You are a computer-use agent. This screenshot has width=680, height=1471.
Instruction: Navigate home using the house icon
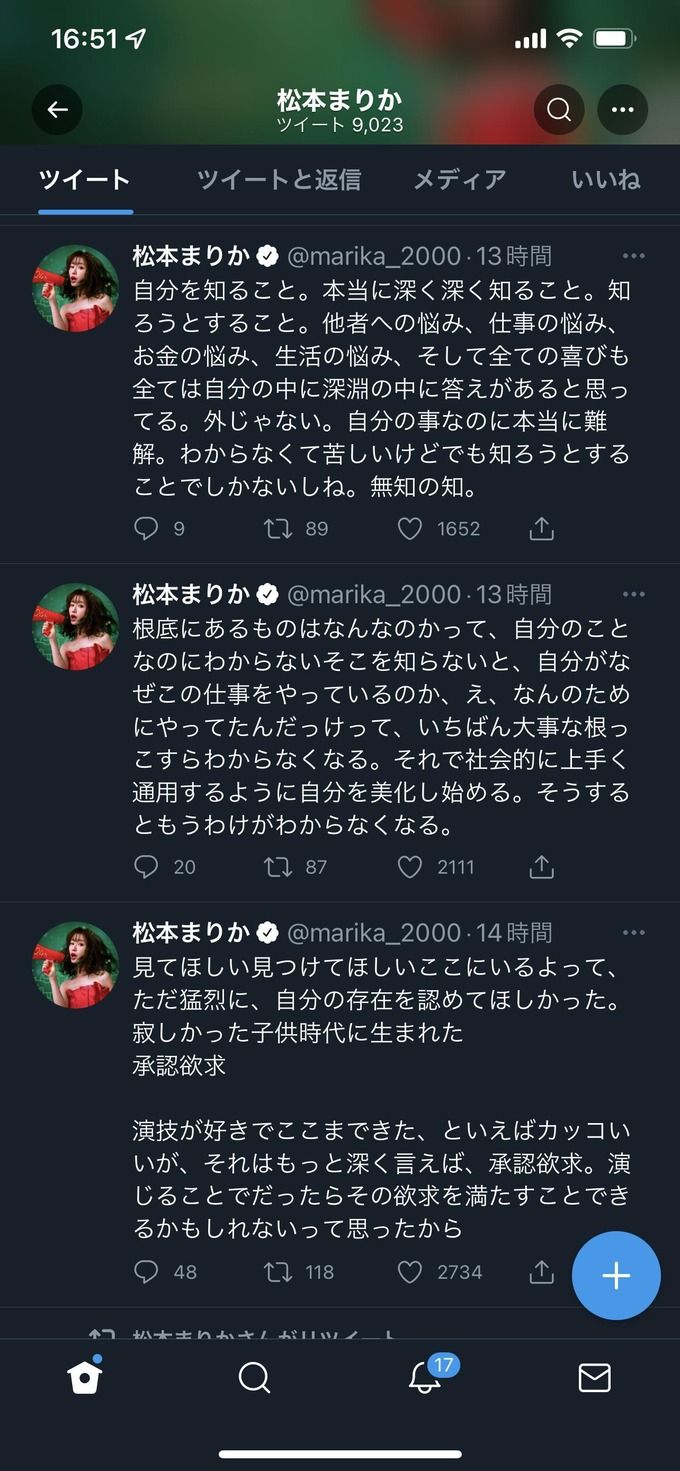(x=84, y=1379)
